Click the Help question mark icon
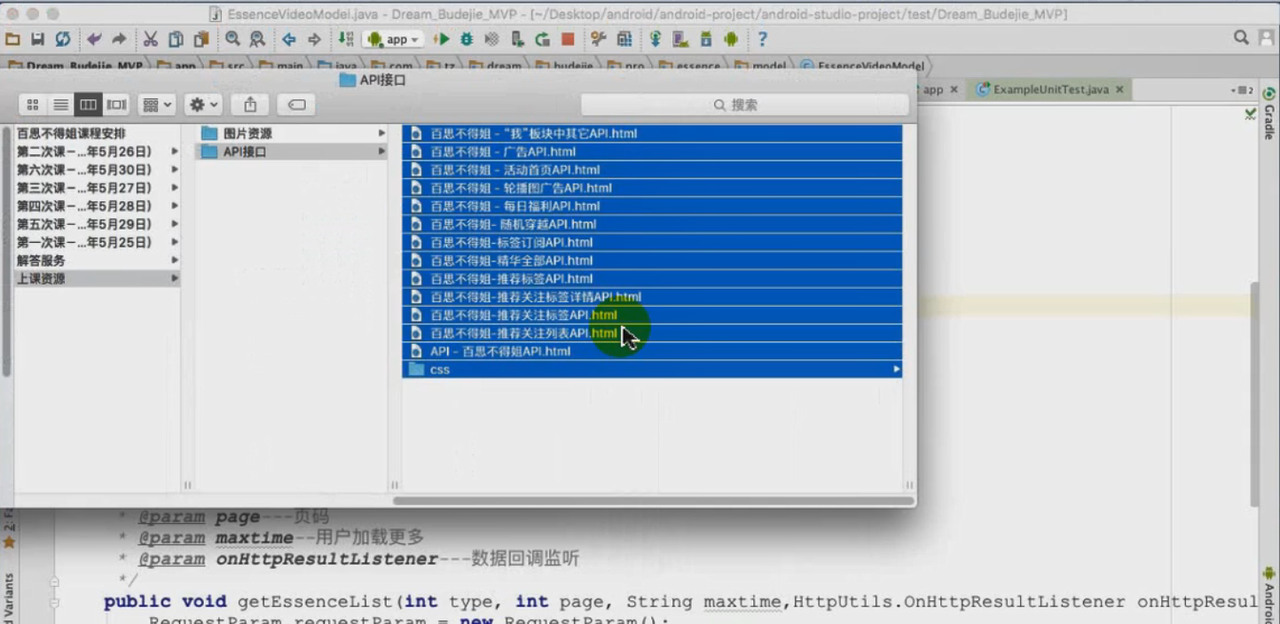 [762, 39]
